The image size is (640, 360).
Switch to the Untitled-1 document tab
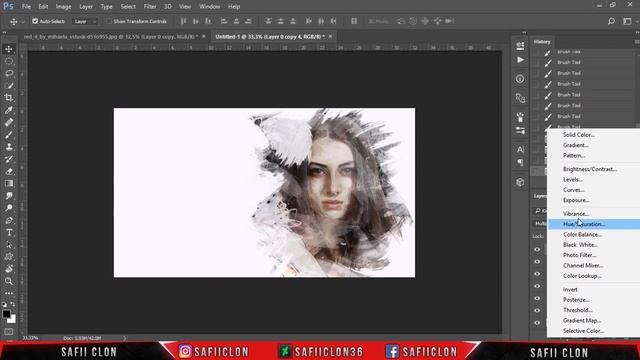pyautogui.click(x=270, y=37)
